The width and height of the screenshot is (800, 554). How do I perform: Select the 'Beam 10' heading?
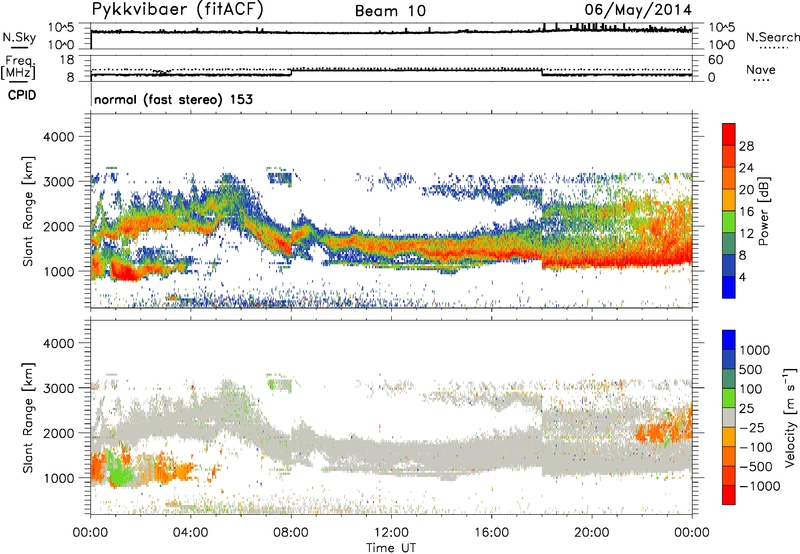[390, 11]
